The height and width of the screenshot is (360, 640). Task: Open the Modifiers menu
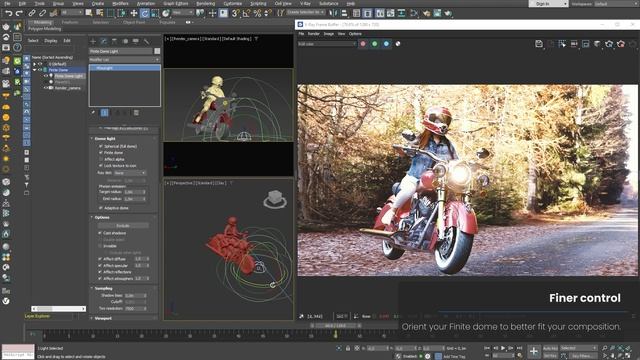click(120, 3)
